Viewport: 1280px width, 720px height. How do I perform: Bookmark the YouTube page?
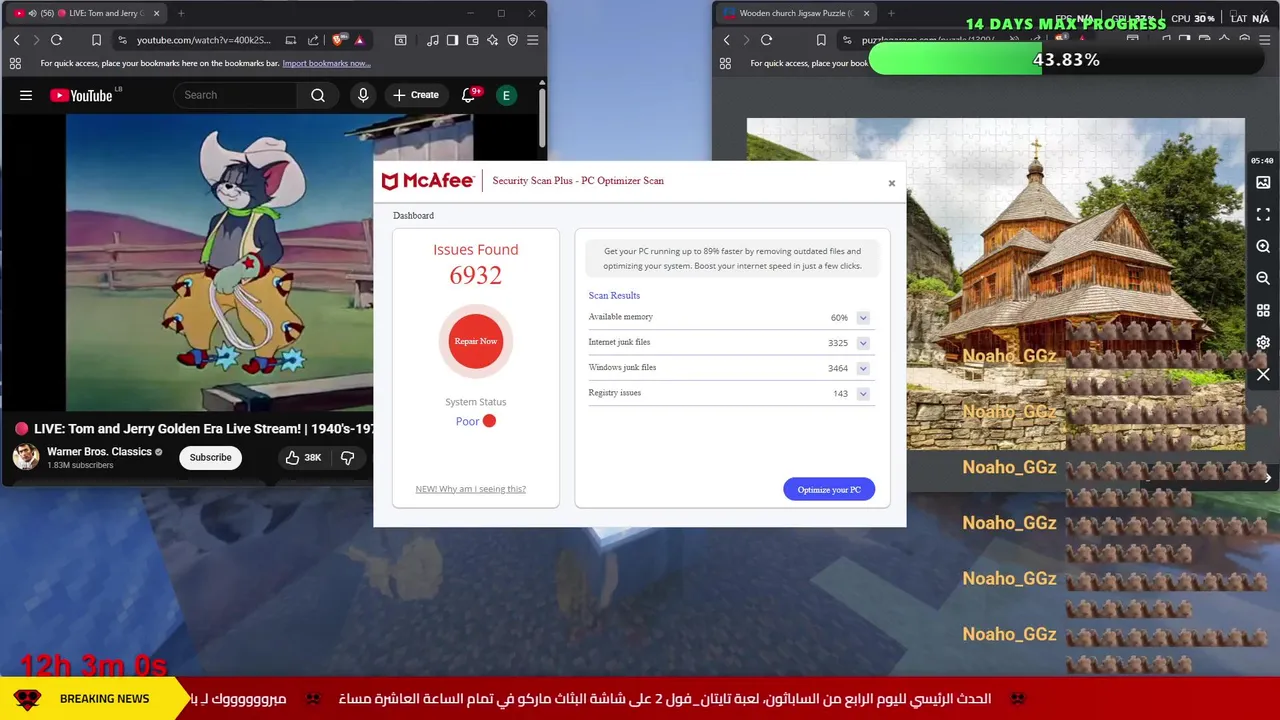pos(96,40)
